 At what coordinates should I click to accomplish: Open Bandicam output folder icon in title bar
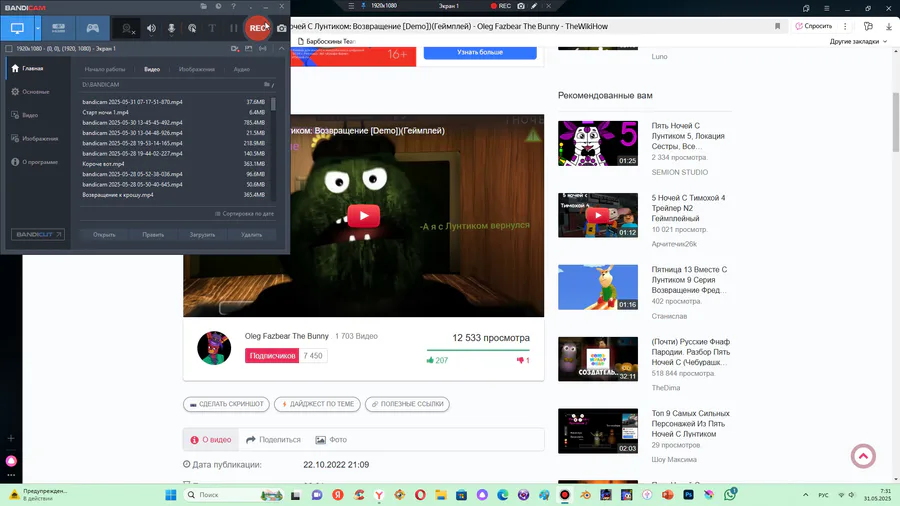point(204,6)
